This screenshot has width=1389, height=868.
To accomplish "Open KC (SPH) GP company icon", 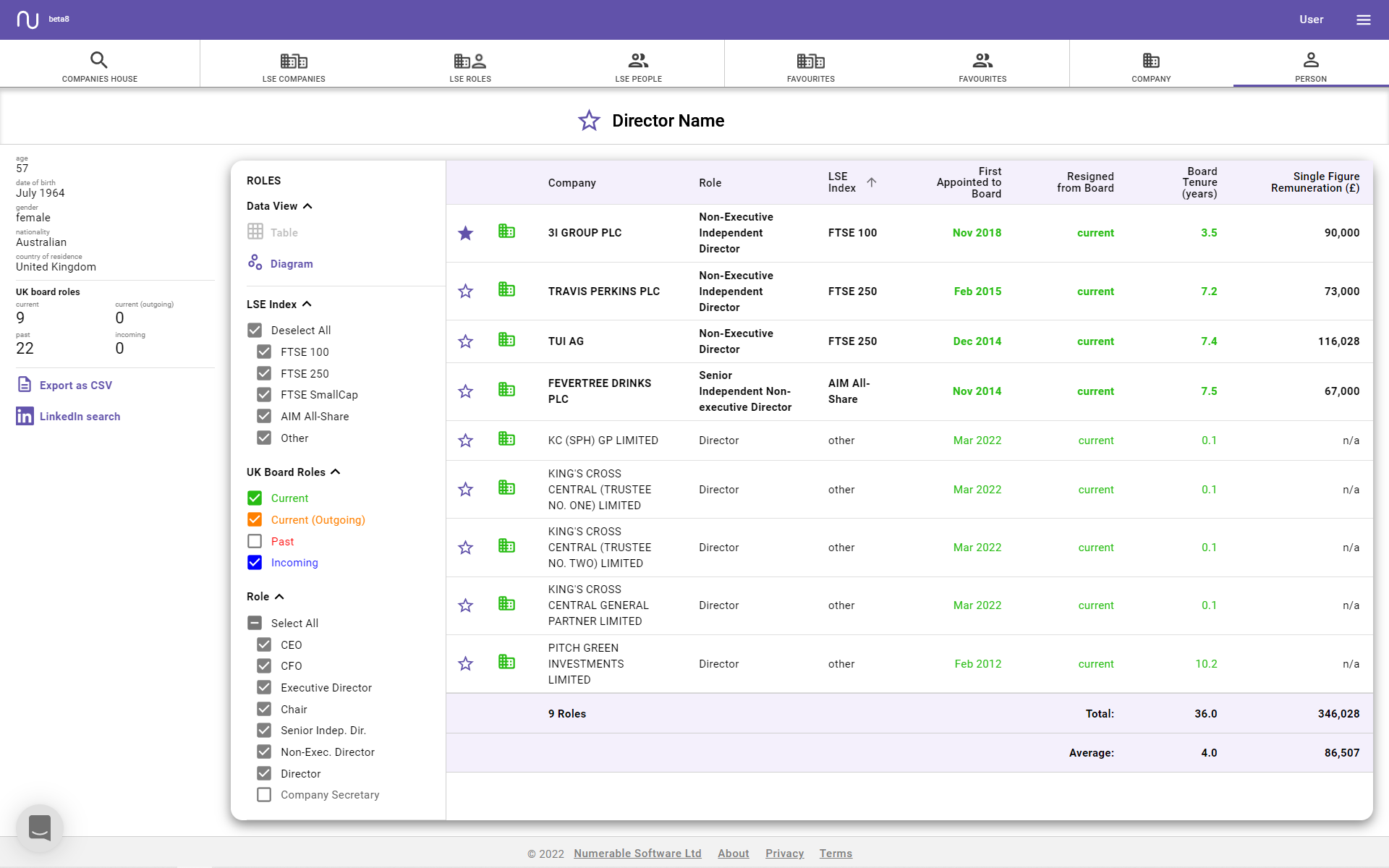I will click(506, 439).
